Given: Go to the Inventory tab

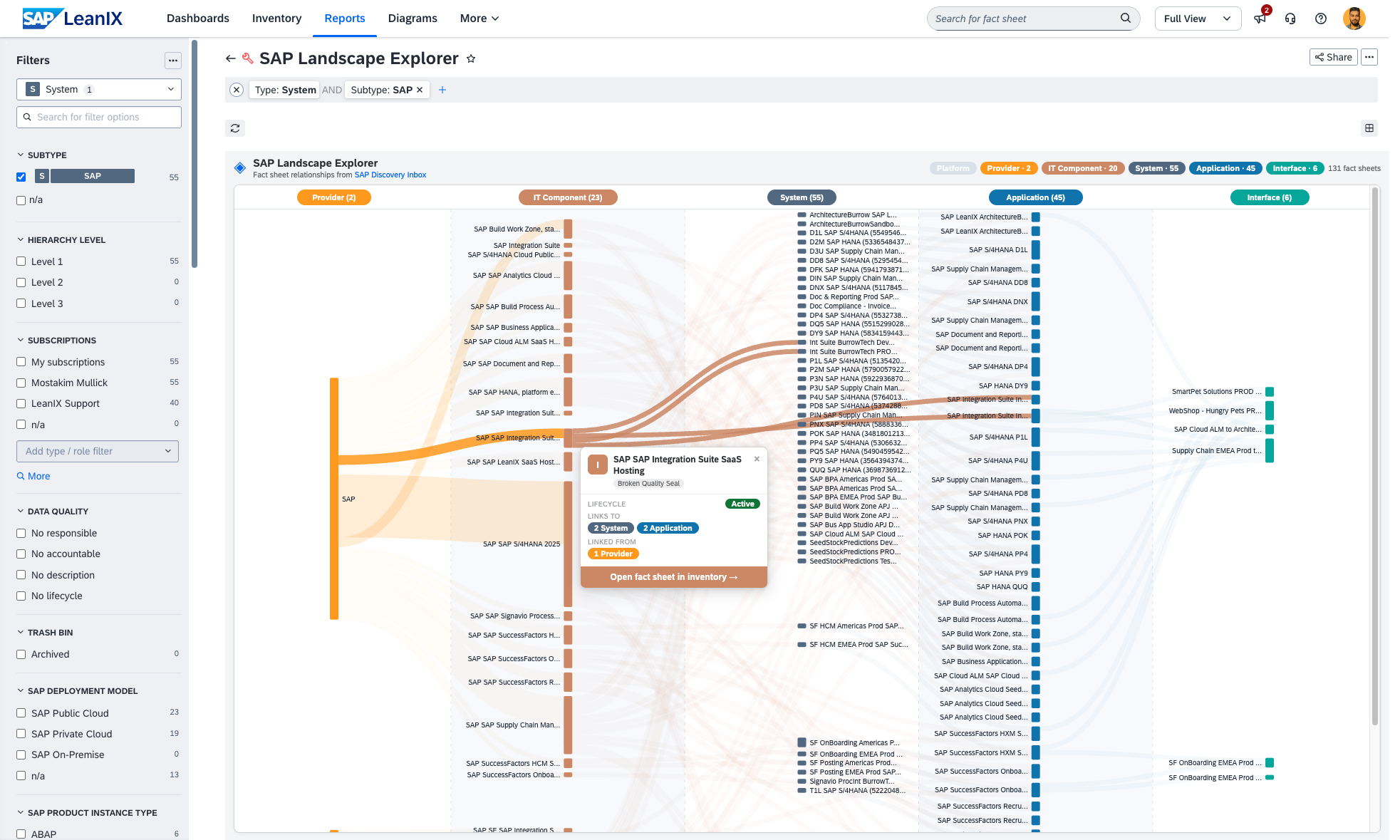Looking at the screenshot, I should [277, 19].
